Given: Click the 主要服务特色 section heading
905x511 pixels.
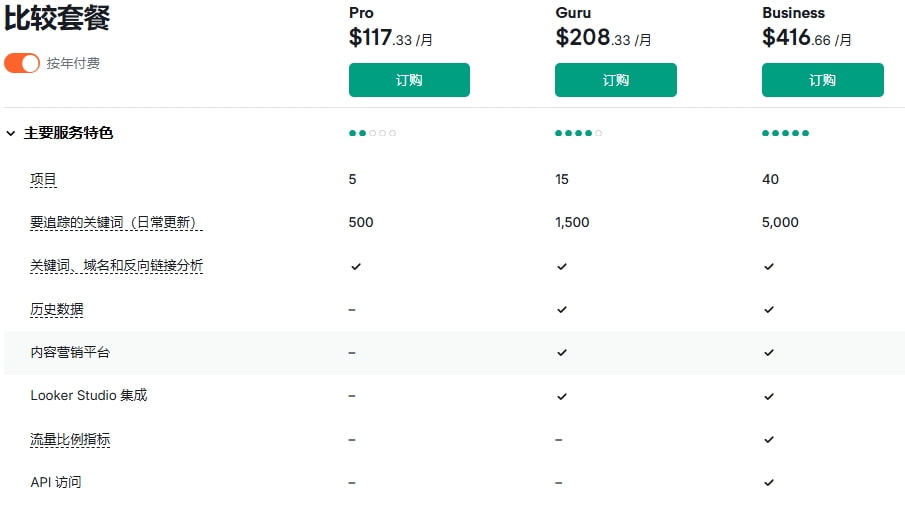Looking at the screenshot, I should [68, 133].
